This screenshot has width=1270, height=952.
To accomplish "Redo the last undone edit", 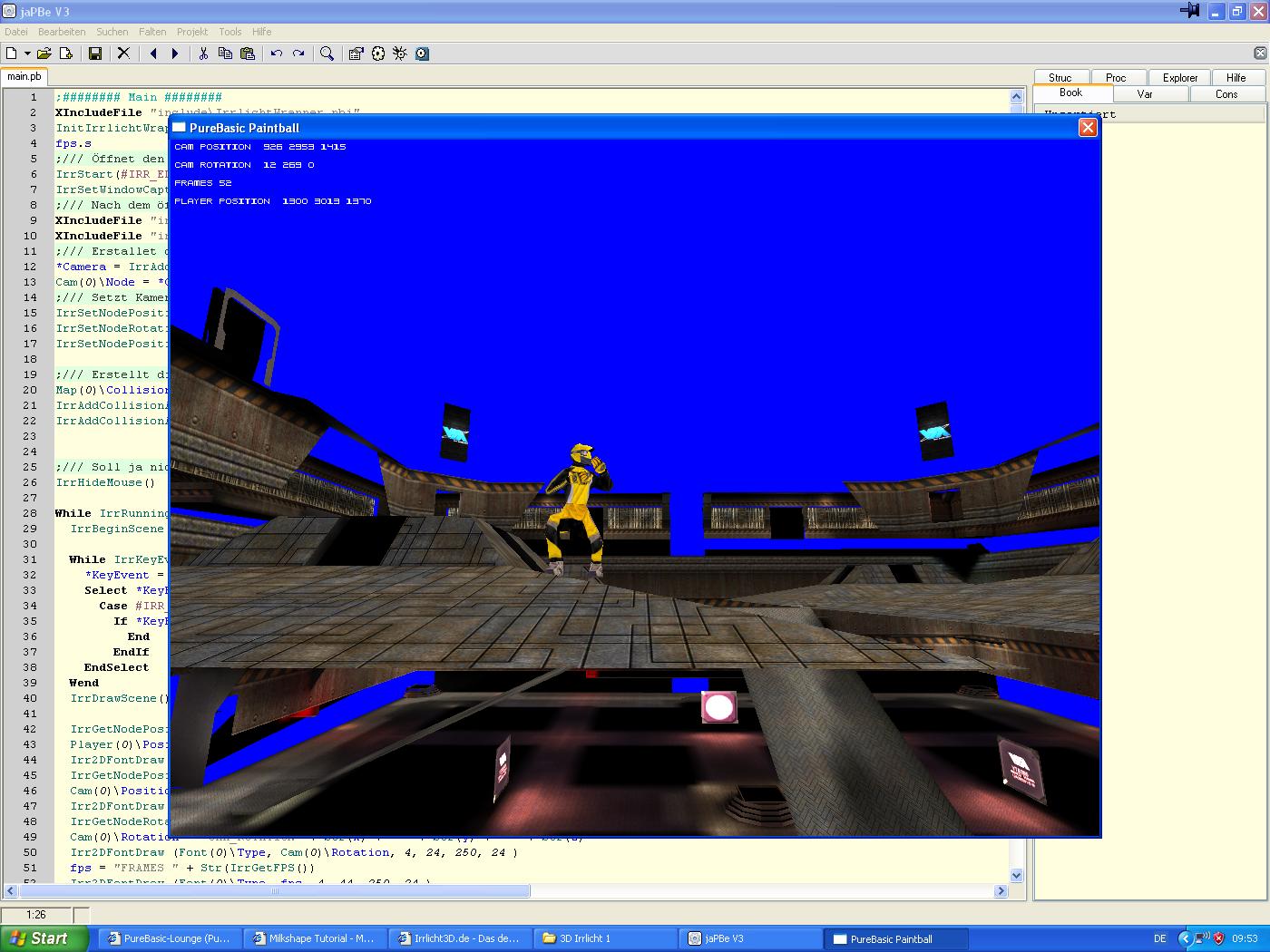I will [x=298, y=53].
